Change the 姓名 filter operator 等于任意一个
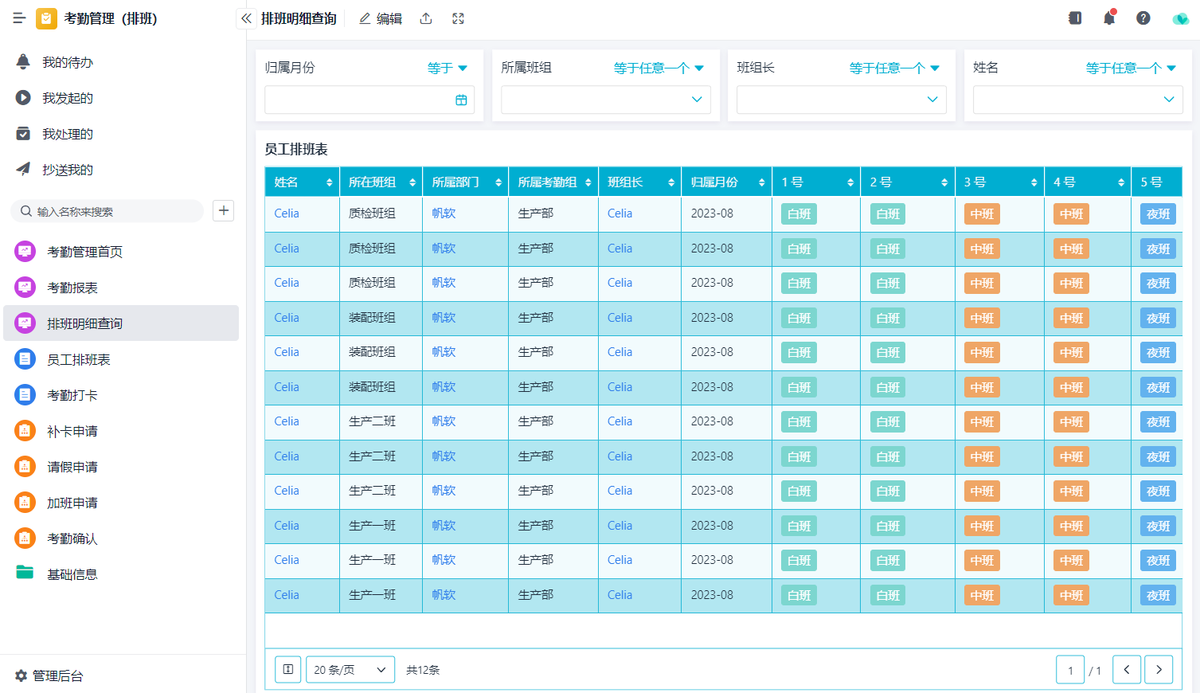1200x693 pixels. [1131, 68]
